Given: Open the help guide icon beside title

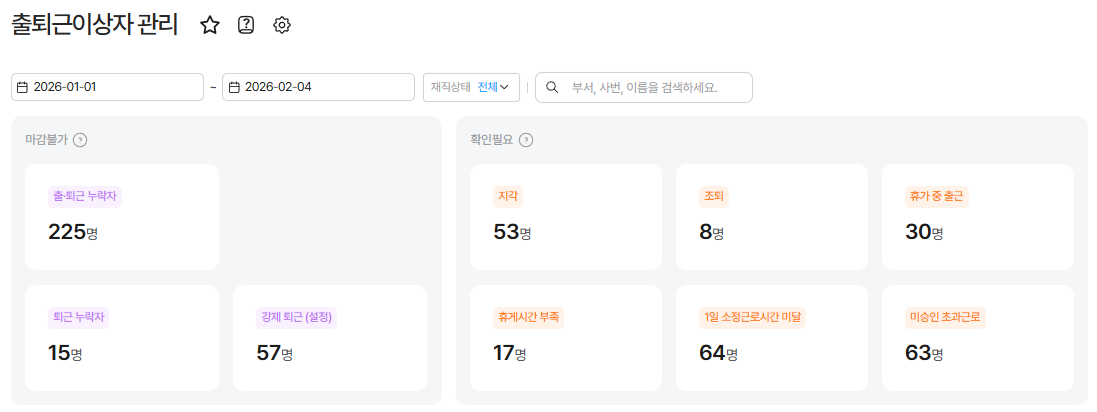Looking at the screenshot, I should 246,26.
